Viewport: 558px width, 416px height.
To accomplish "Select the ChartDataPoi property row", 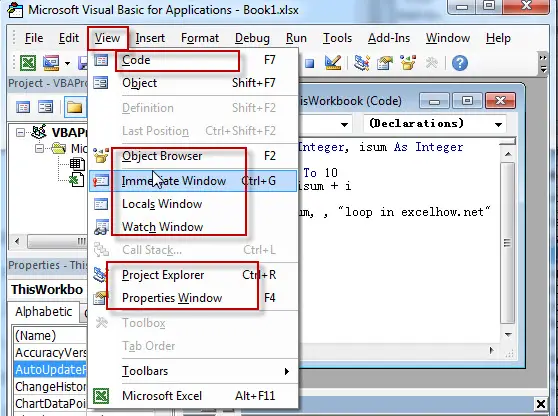I will (x=50, y=404).
